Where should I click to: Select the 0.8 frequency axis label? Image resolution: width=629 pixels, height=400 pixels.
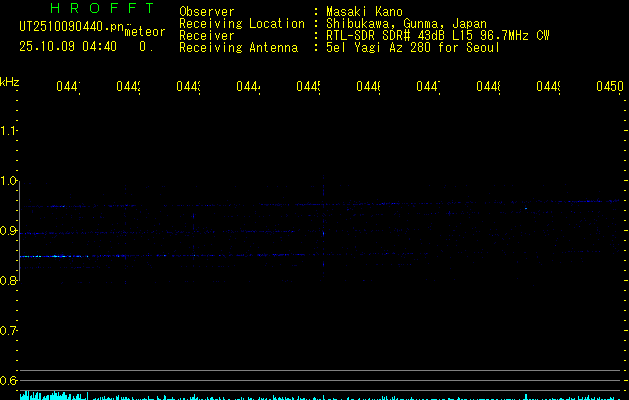[9, 281]
